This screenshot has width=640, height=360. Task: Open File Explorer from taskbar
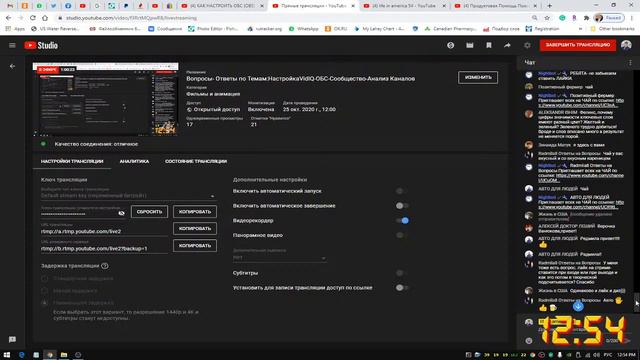click(64, 355)
